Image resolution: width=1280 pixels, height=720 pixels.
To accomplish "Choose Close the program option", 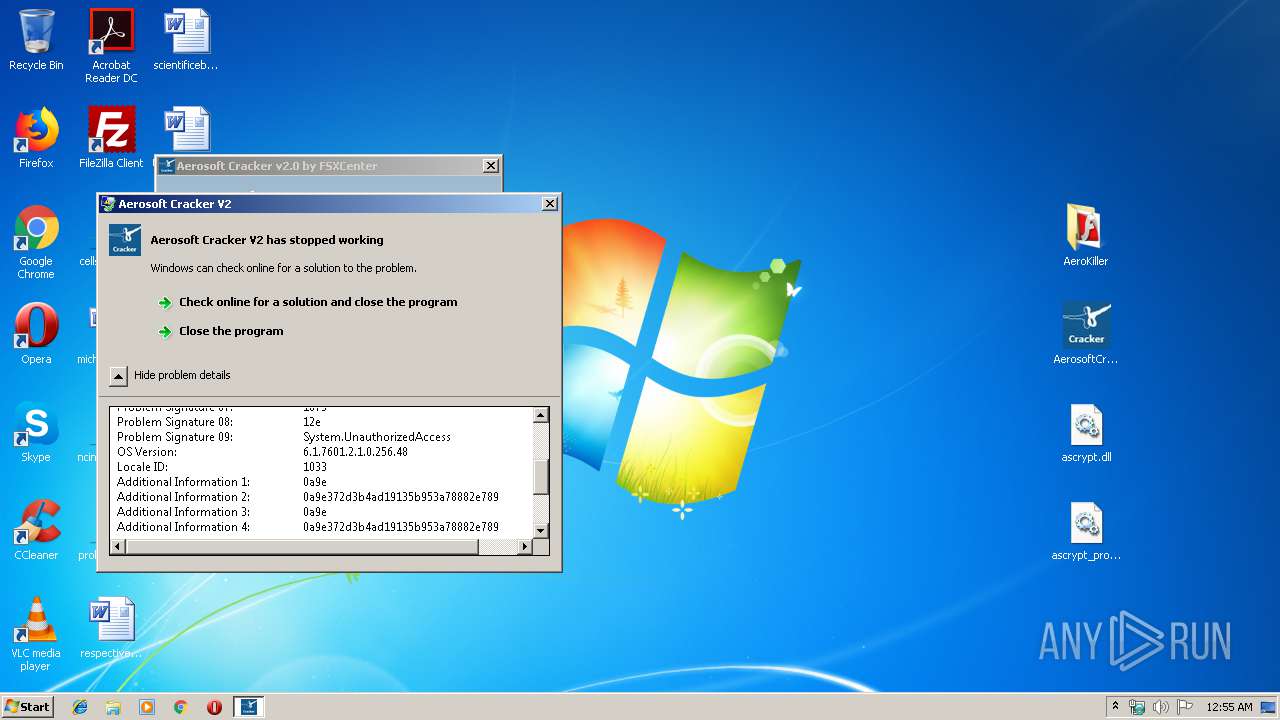I will pyautogui.click(x=231, y=331).
